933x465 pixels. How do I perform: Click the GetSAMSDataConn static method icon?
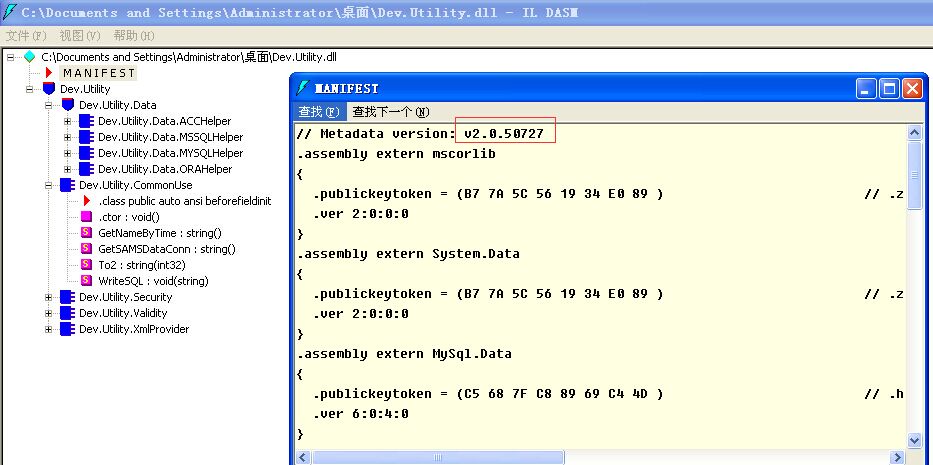click(x=86, y=249)
